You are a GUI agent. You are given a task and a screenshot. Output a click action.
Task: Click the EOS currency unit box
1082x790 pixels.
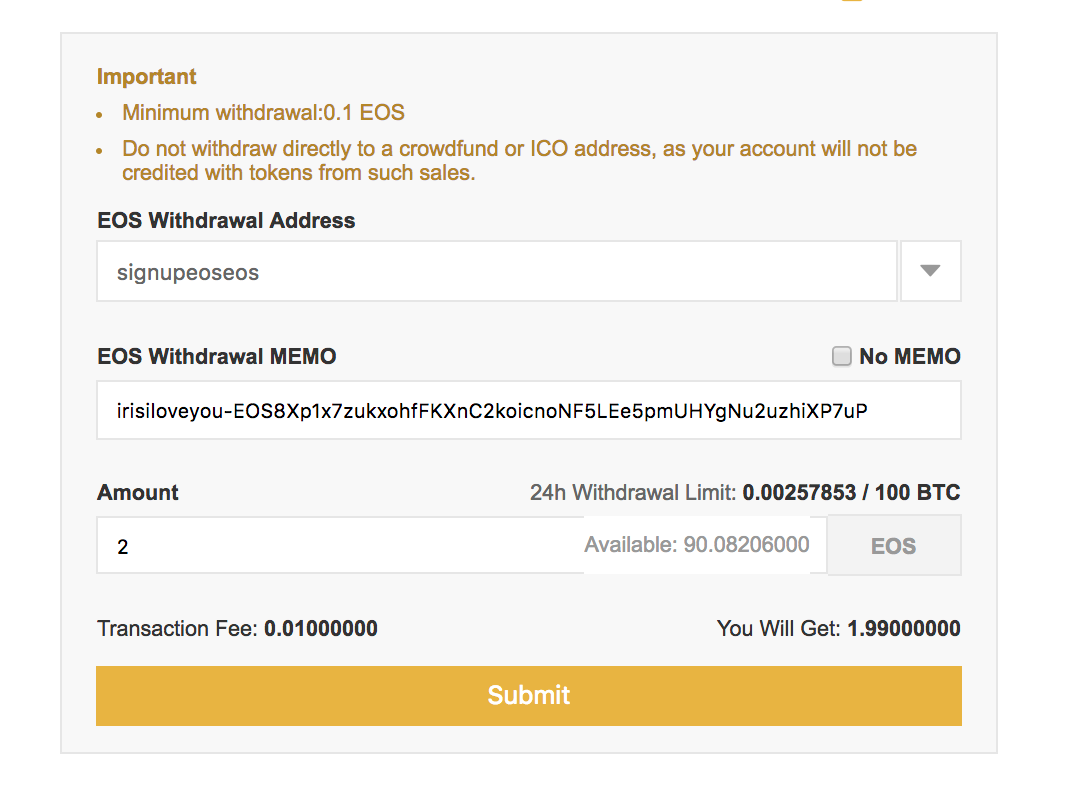click(894, 545)
